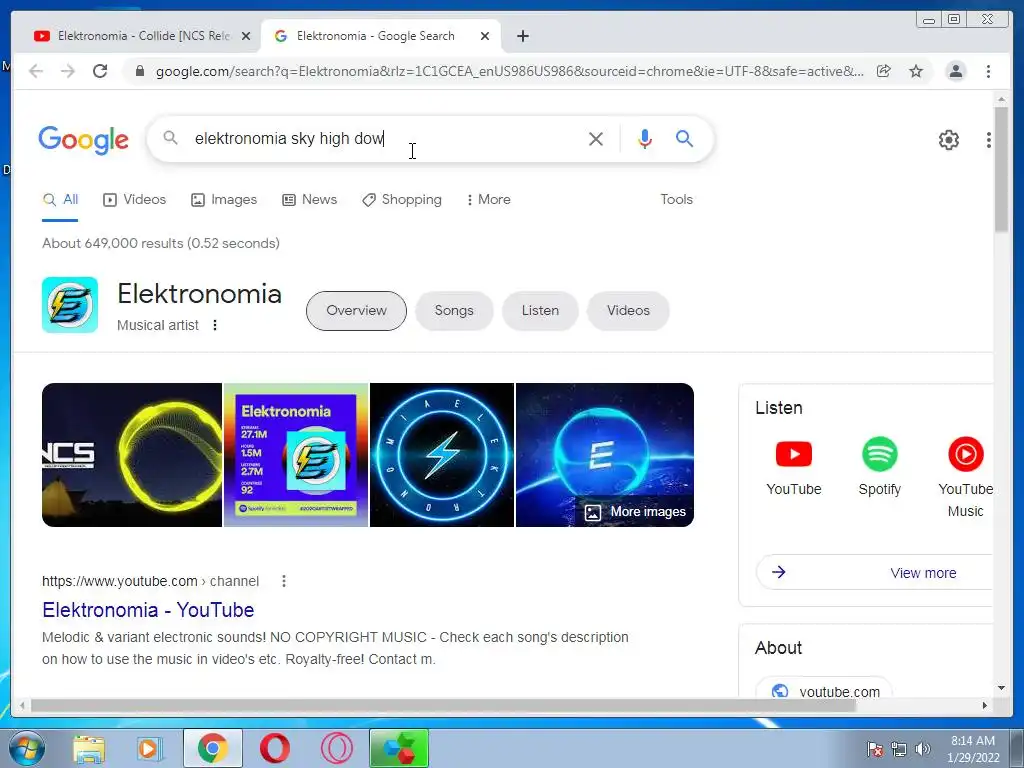
Task: Click the horizontal scrollbar right arrow
Action: [x=985, y=705]
